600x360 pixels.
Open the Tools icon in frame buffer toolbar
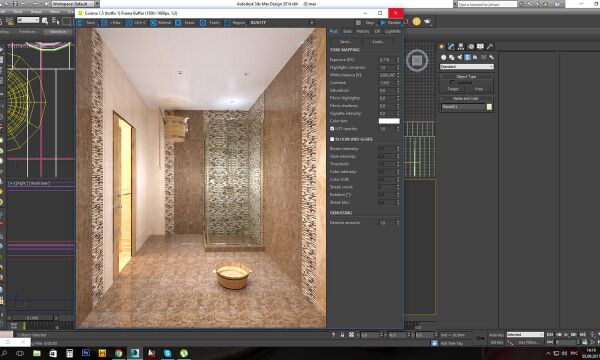203,23
